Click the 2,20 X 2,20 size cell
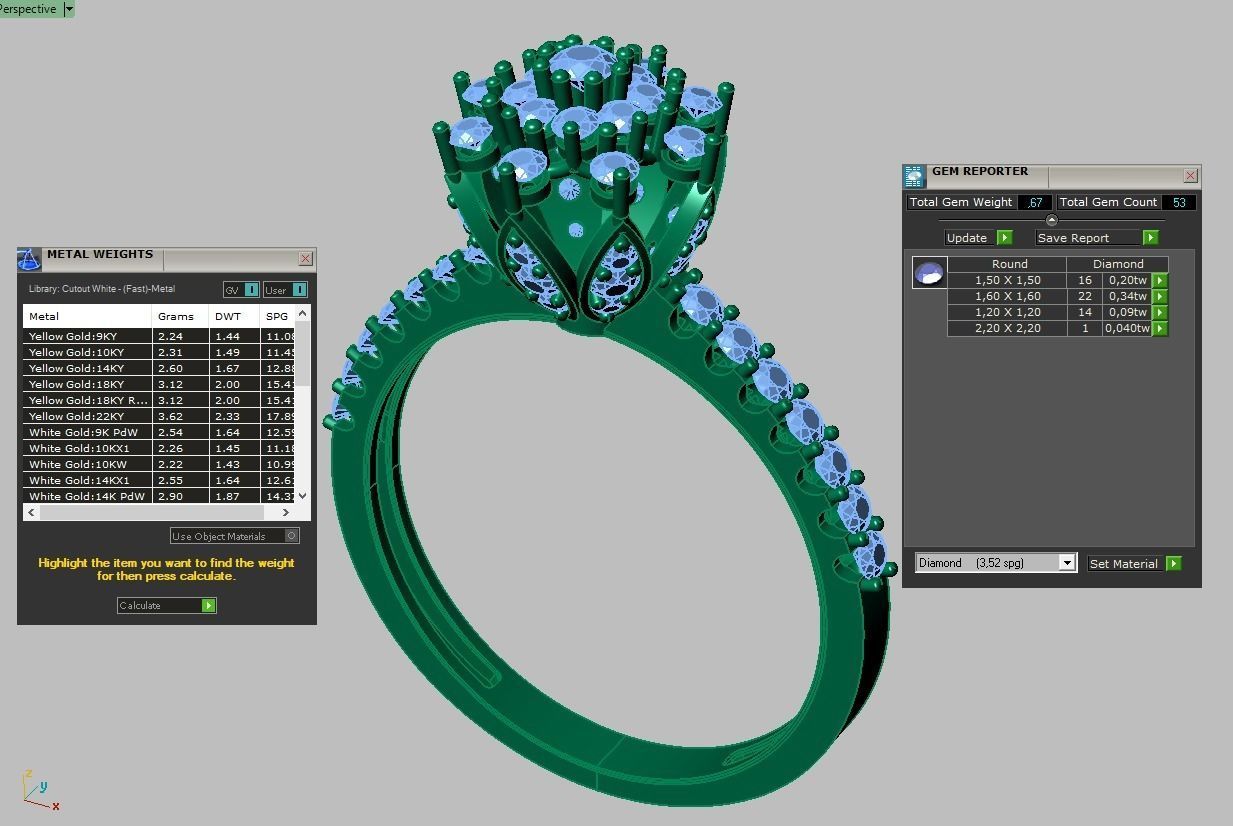 (1007, 328)
